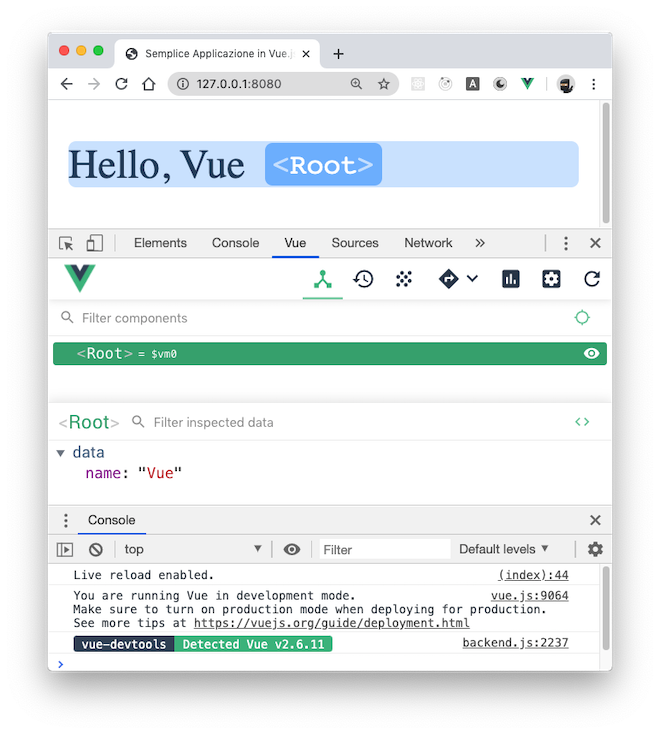Click the Vue devtools refresh icon
The height and width of the screenshot is (734, 660).
click(592, 280)
